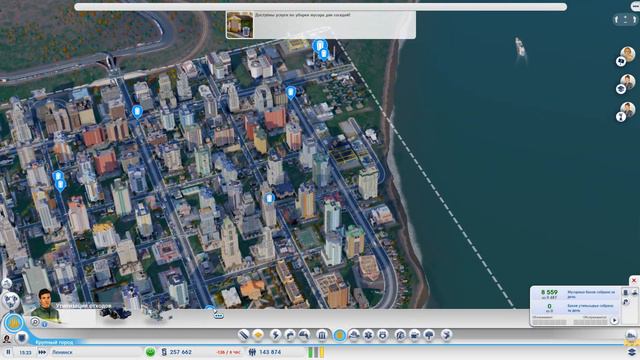This screenshot has width=640, height=360.
Task: Click the garbage services notification message text
Action: pyautogui.click(x=302, y=15)
